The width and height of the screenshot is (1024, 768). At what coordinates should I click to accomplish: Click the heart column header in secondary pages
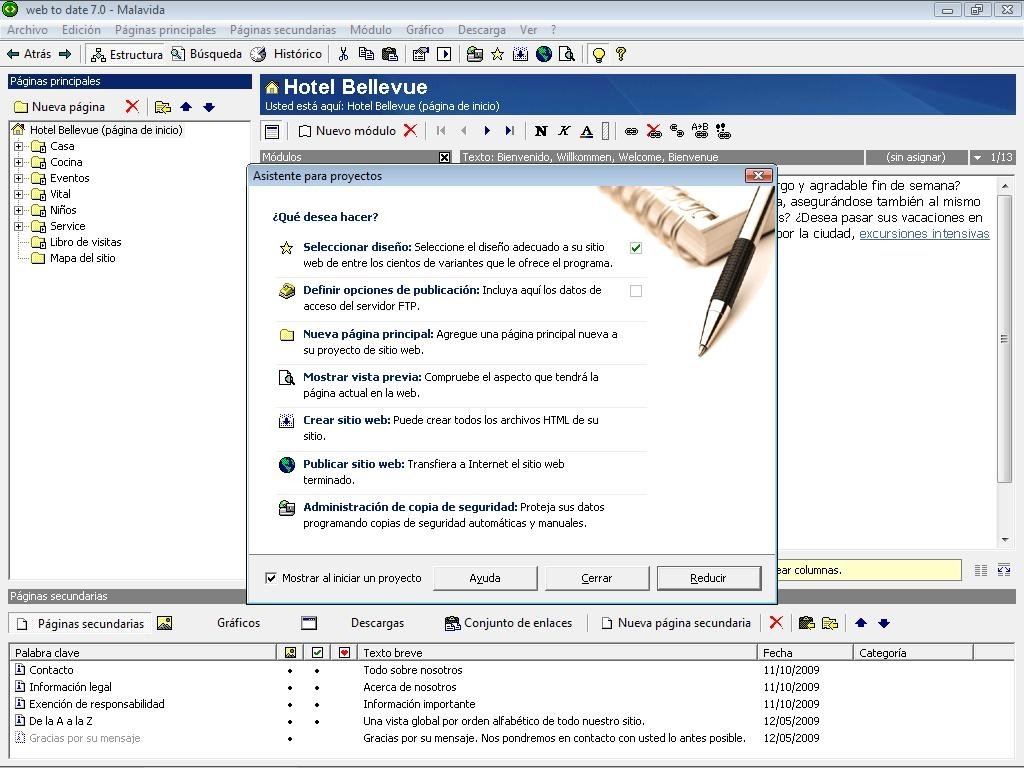click(344, 652)
